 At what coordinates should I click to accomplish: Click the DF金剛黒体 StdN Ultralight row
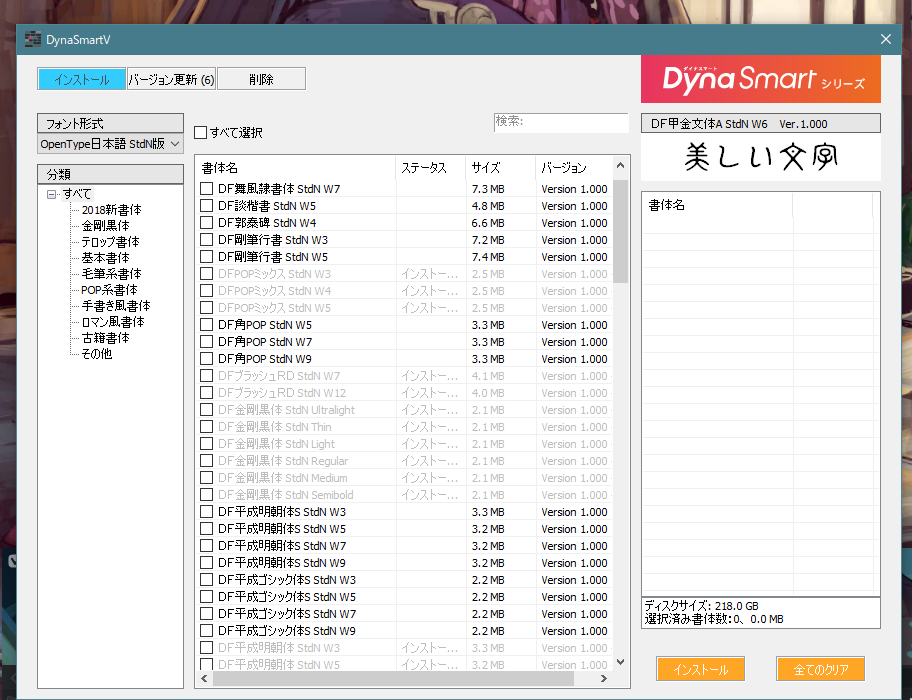pyautogui.click(x=404, y=410)
